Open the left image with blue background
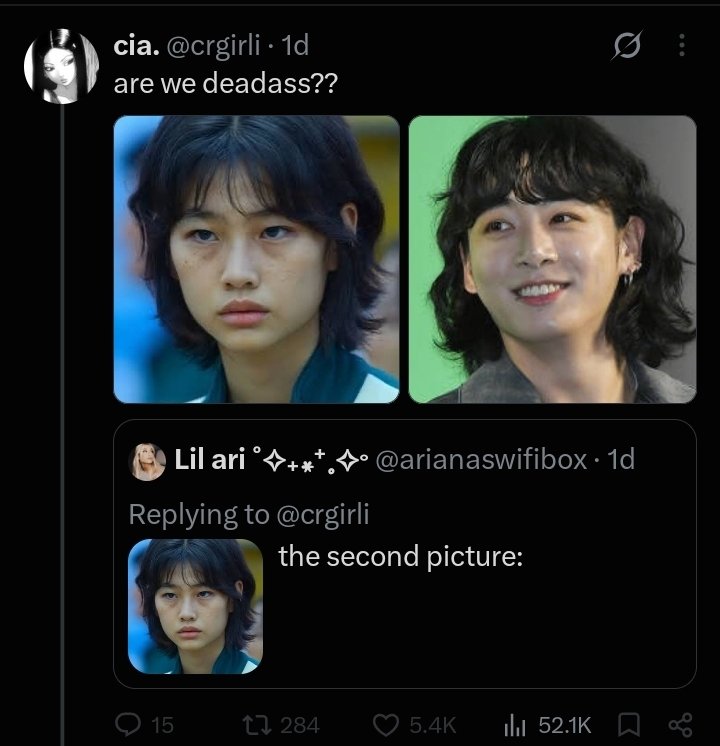This screenshot has width=720, height=746. coord(256,259)
